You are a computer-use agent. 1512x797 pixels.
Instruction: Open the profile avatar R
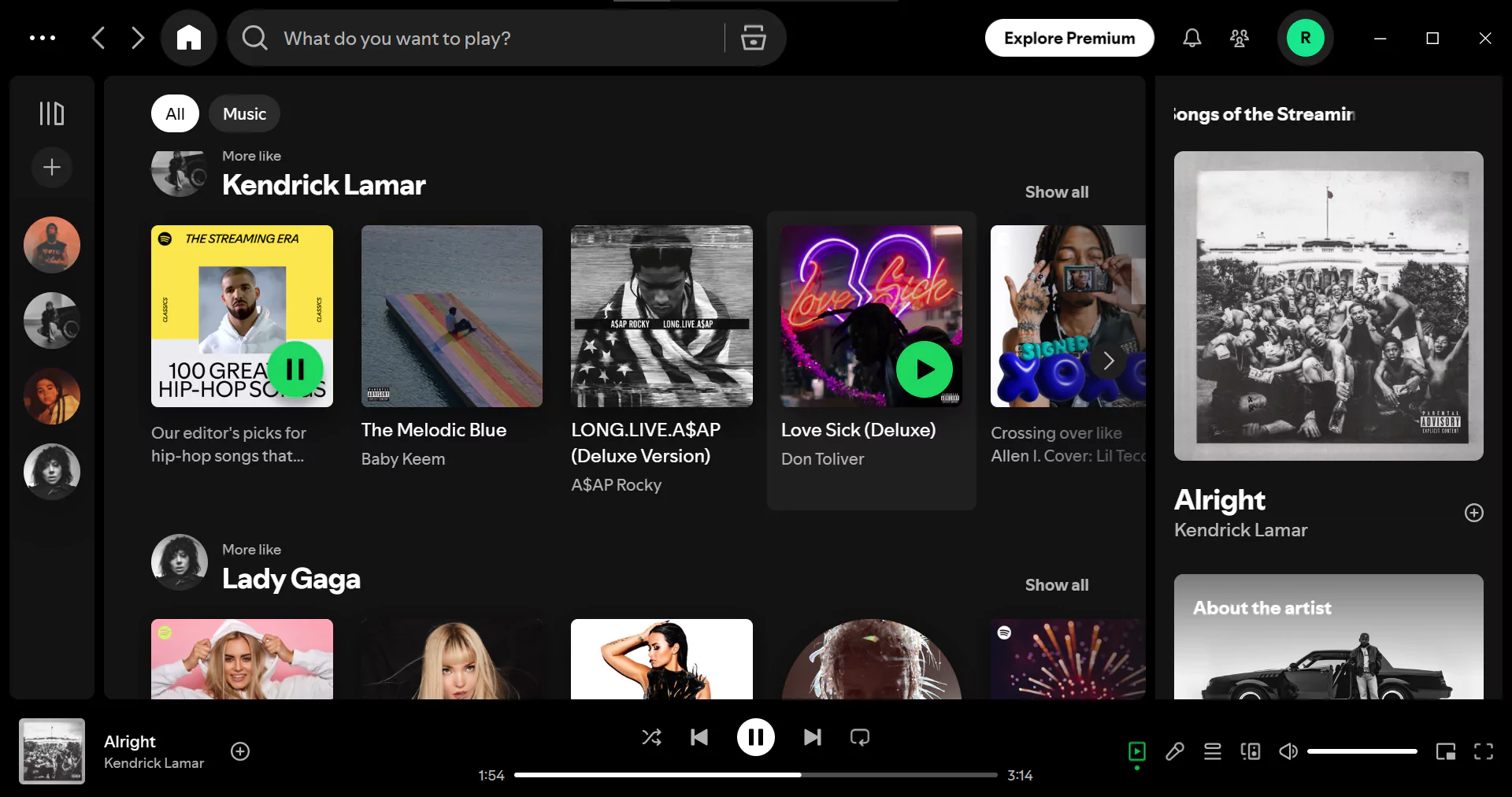(1305, 38)
